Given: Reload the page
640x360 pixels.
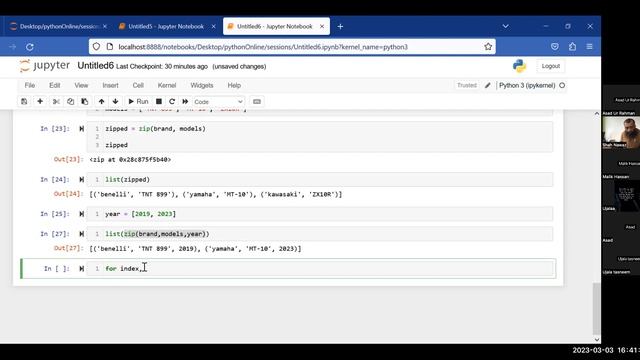Looking at the screenshot, I should click(30, 47).
